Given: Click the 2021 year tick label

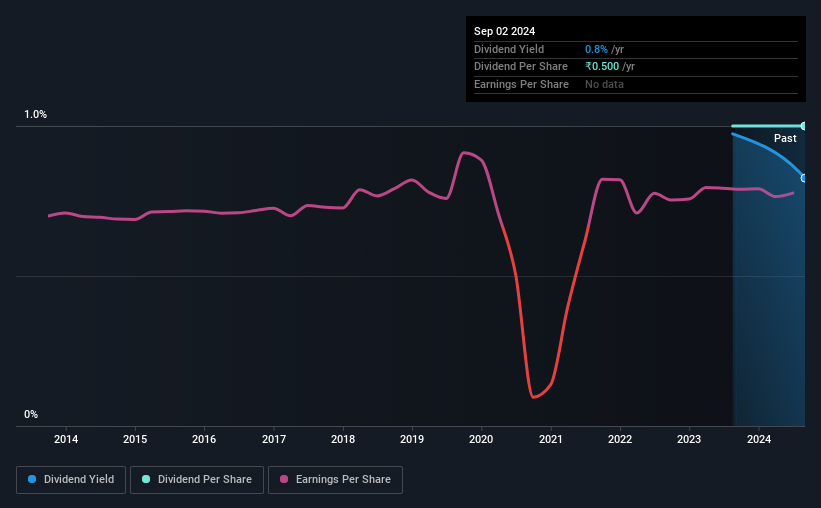Looking at the screenshot, I should pos(551,439).
